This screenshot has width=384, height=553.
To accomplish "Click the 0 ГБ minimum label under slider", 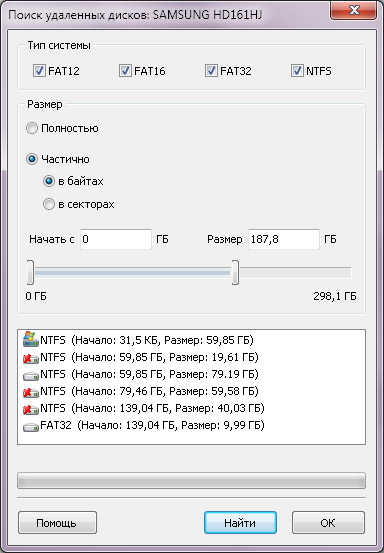I will (x=36, y=296).
